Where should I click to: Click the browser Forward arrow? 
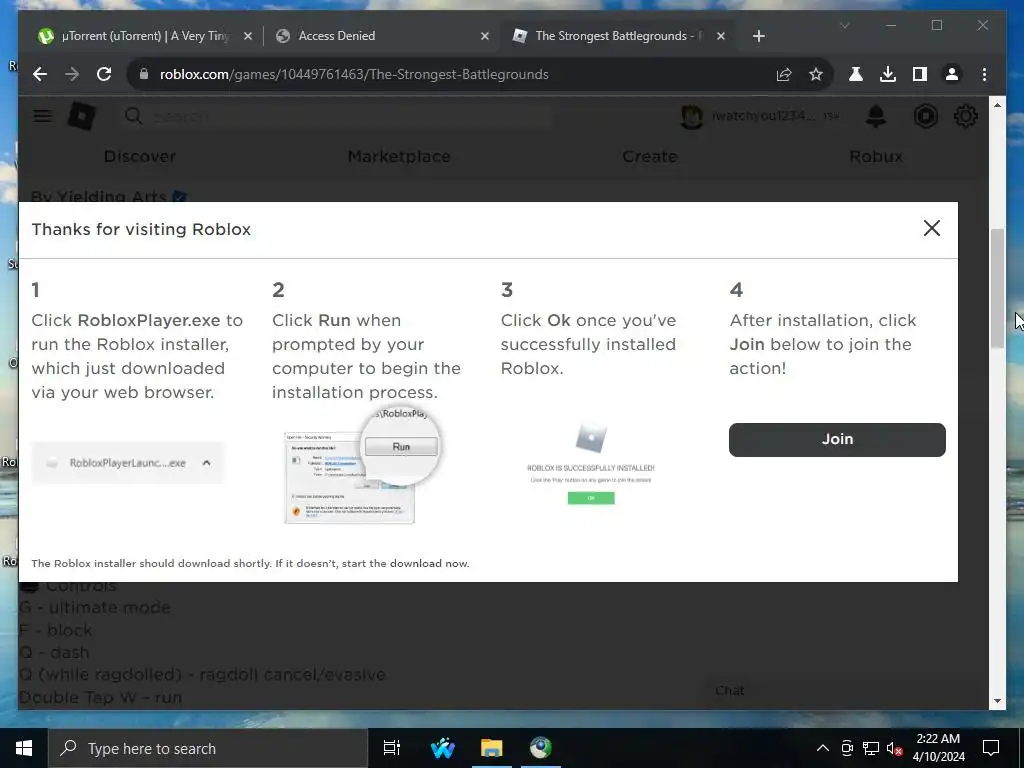click(x=72, y=74)
